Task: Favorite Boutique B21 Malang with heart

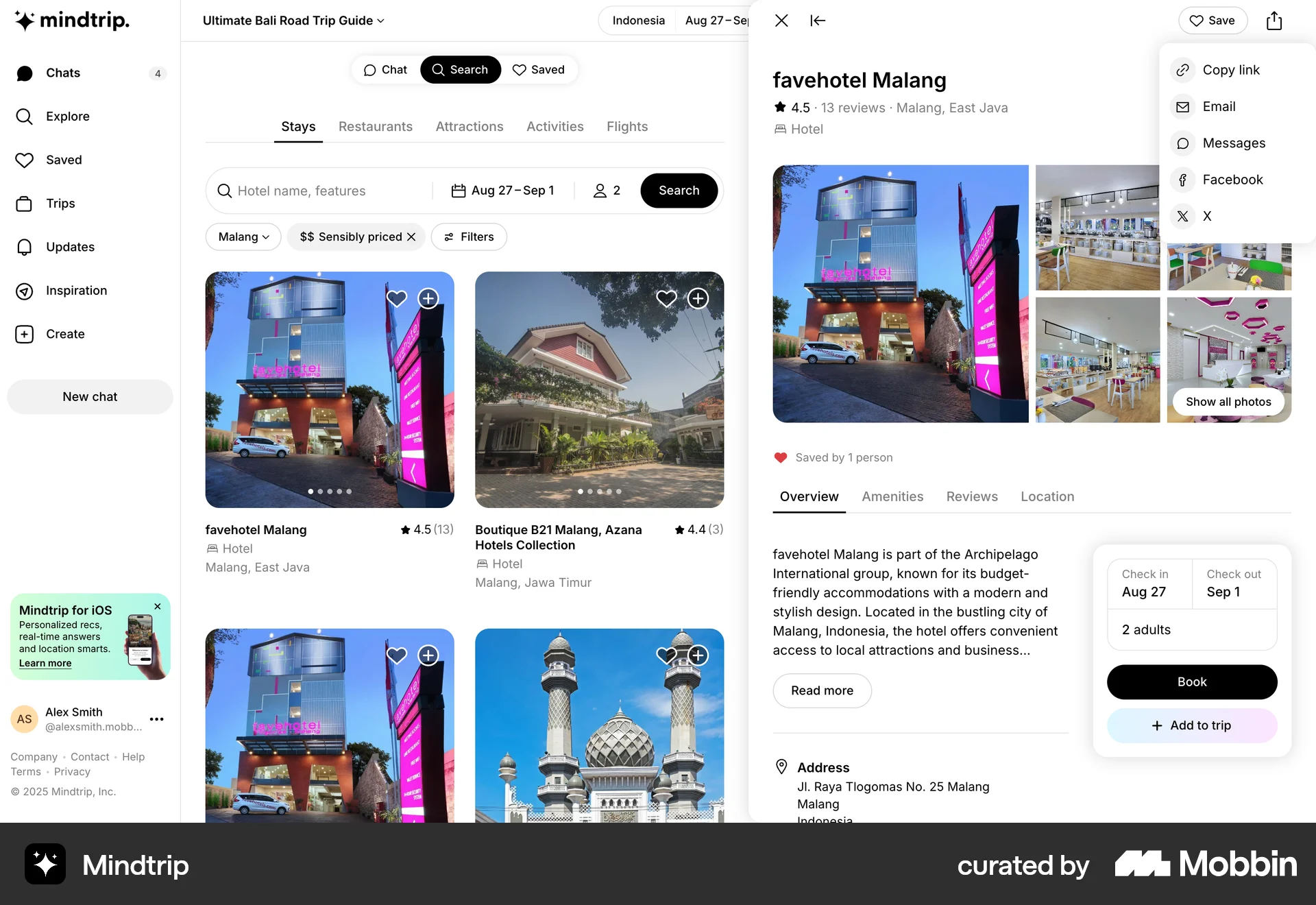Action: [666, 298]
